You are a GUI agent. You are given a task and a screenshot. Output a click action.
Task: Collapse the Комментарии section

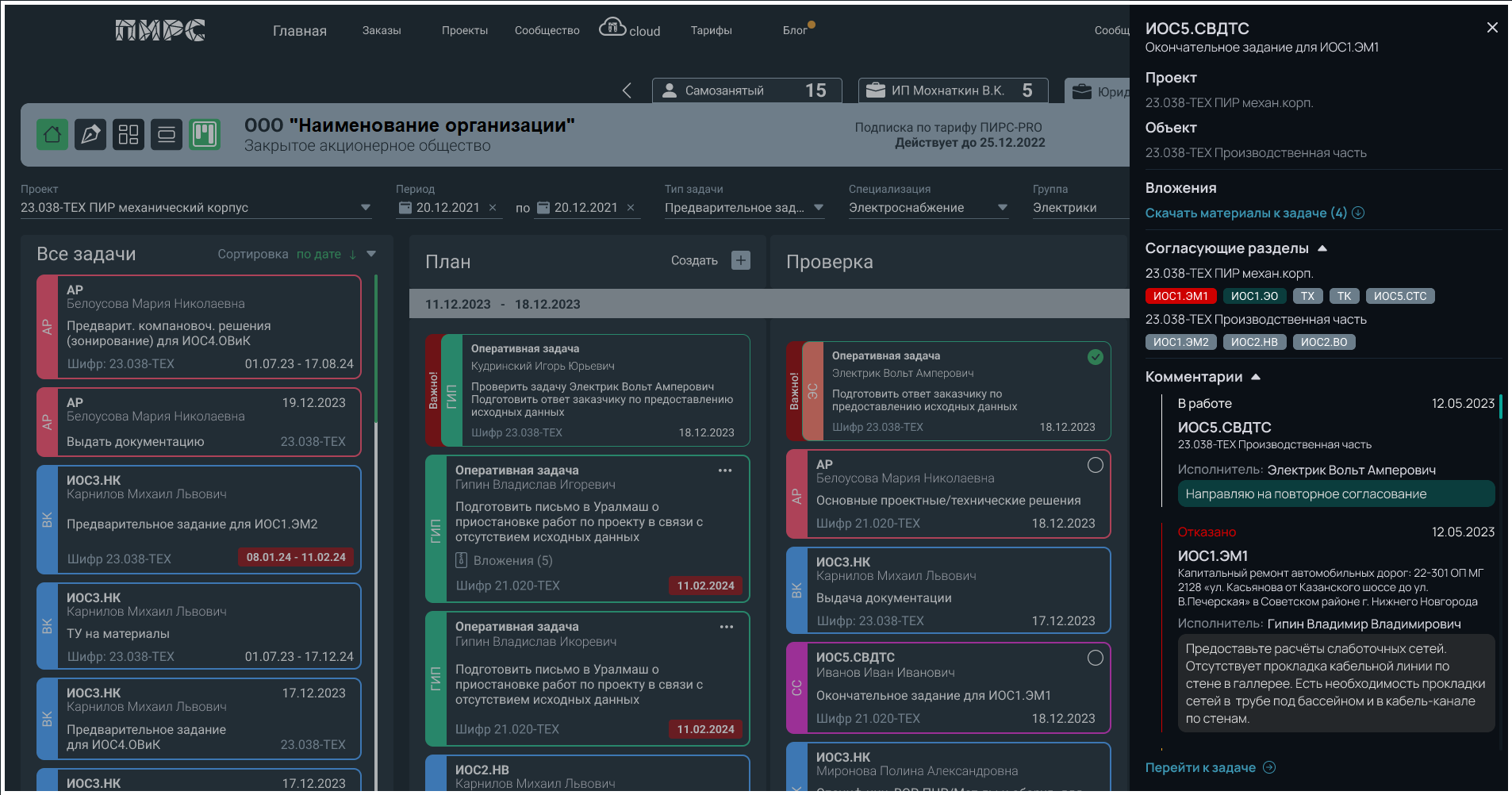1256,377
